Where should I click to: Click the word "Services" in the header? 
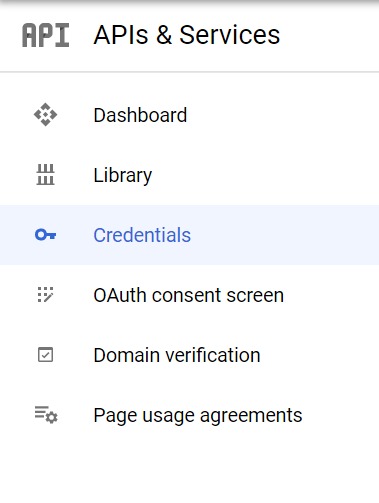click(230, 35)
